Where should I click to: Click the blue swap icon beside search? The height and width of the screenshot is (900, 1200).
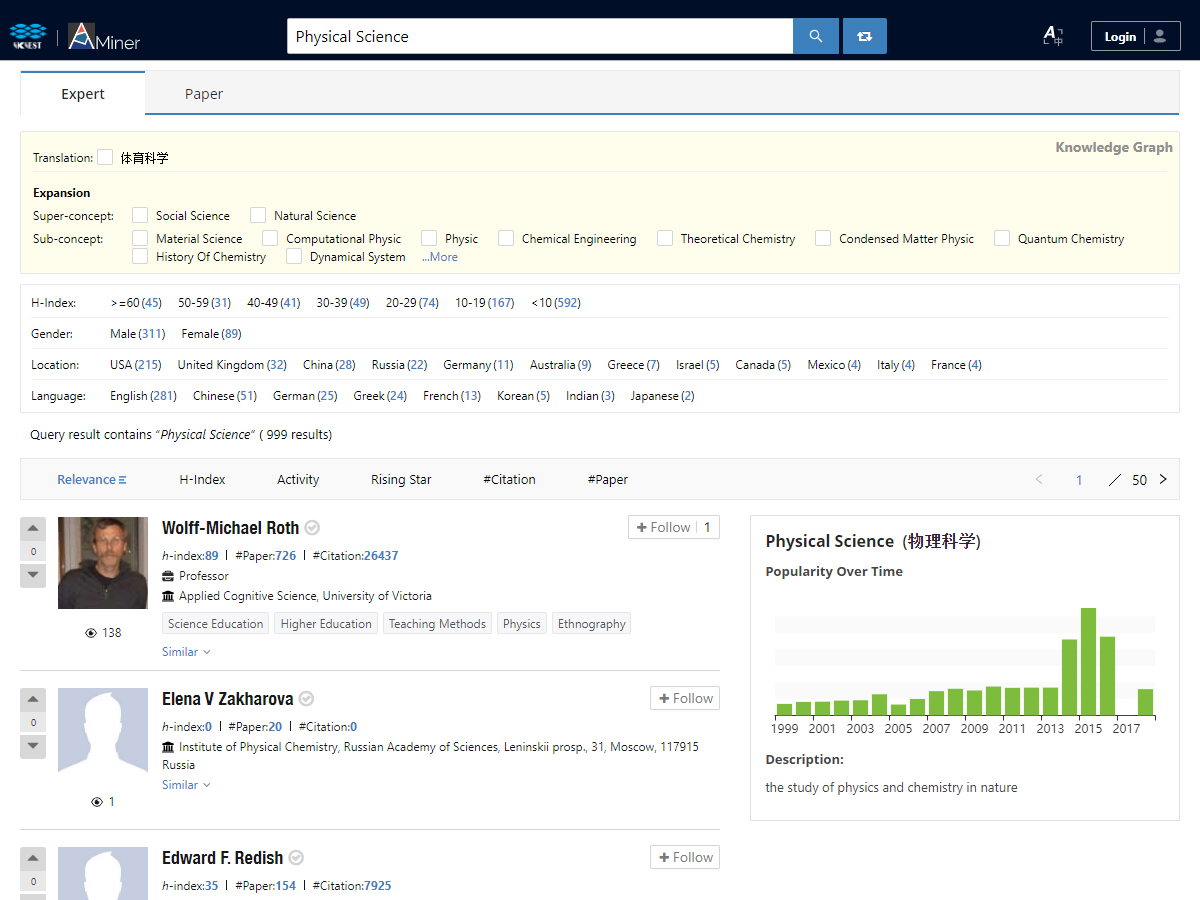point(864,36)
